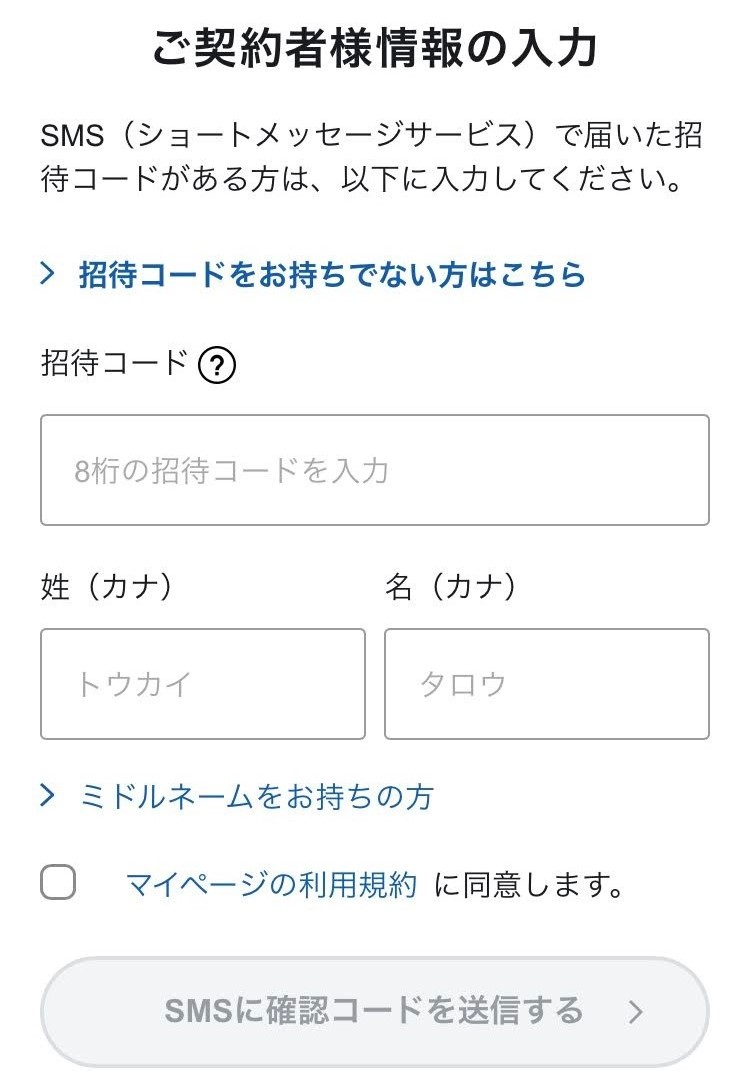Select the 名（カナ） input field

pos(546,684)
